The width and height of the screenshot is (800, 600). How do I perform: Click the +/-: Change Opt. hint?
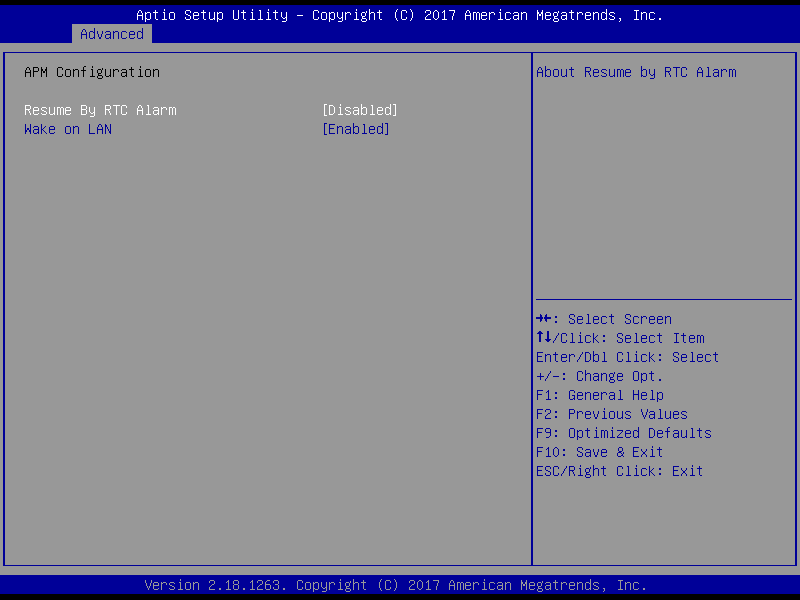[599, 376]
